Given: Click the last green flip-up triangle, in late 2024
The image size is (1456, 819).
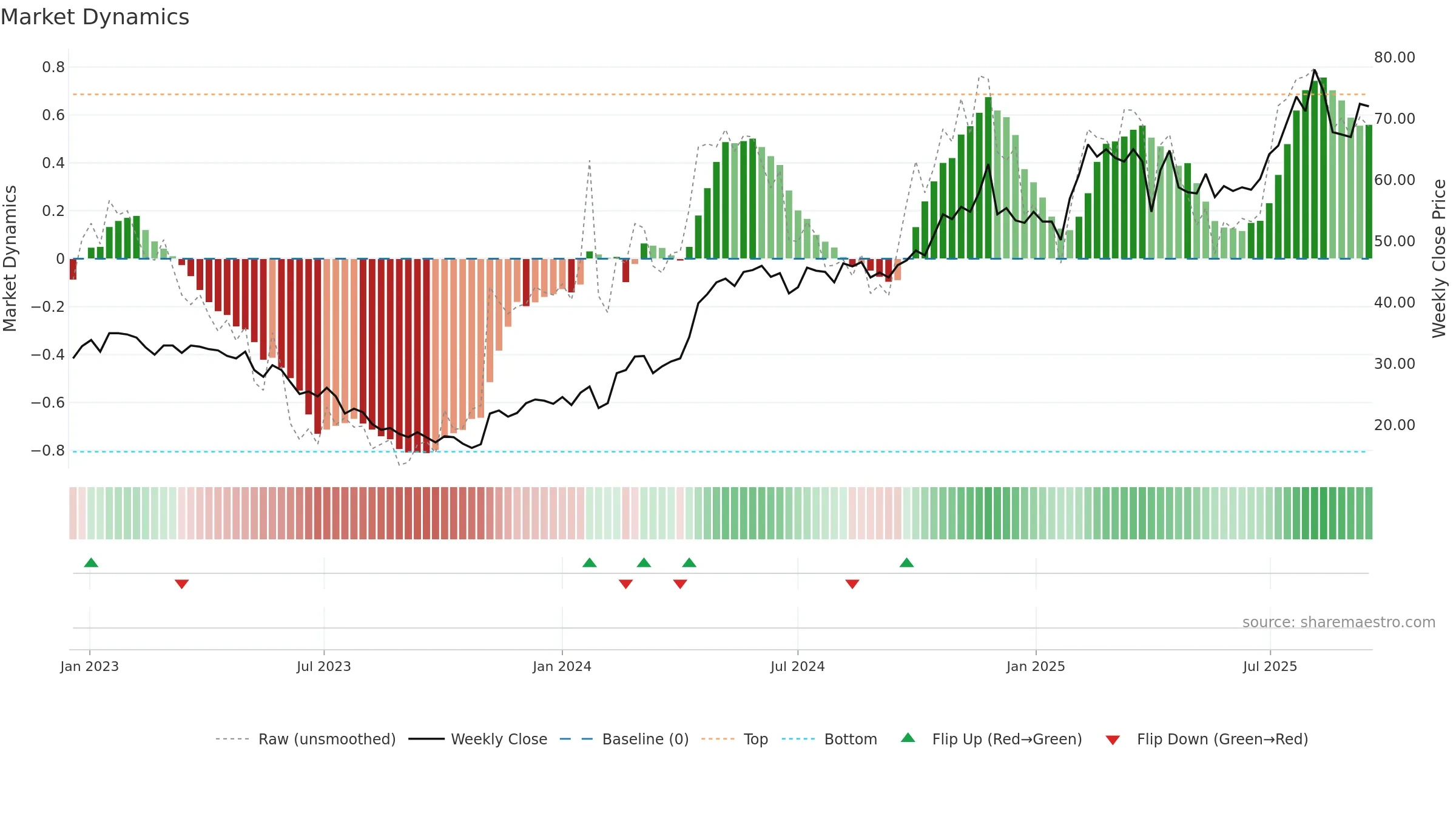Looking at the screenshot, I should [x=907, y=562].
